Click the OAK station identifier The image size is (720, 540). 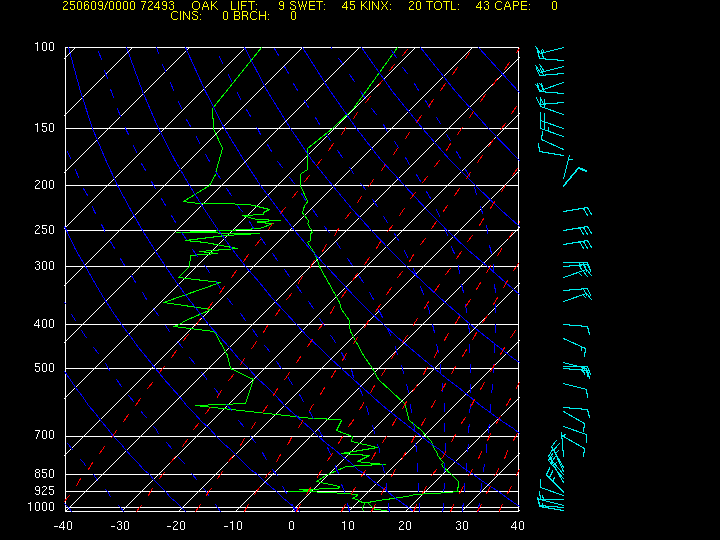205,6
